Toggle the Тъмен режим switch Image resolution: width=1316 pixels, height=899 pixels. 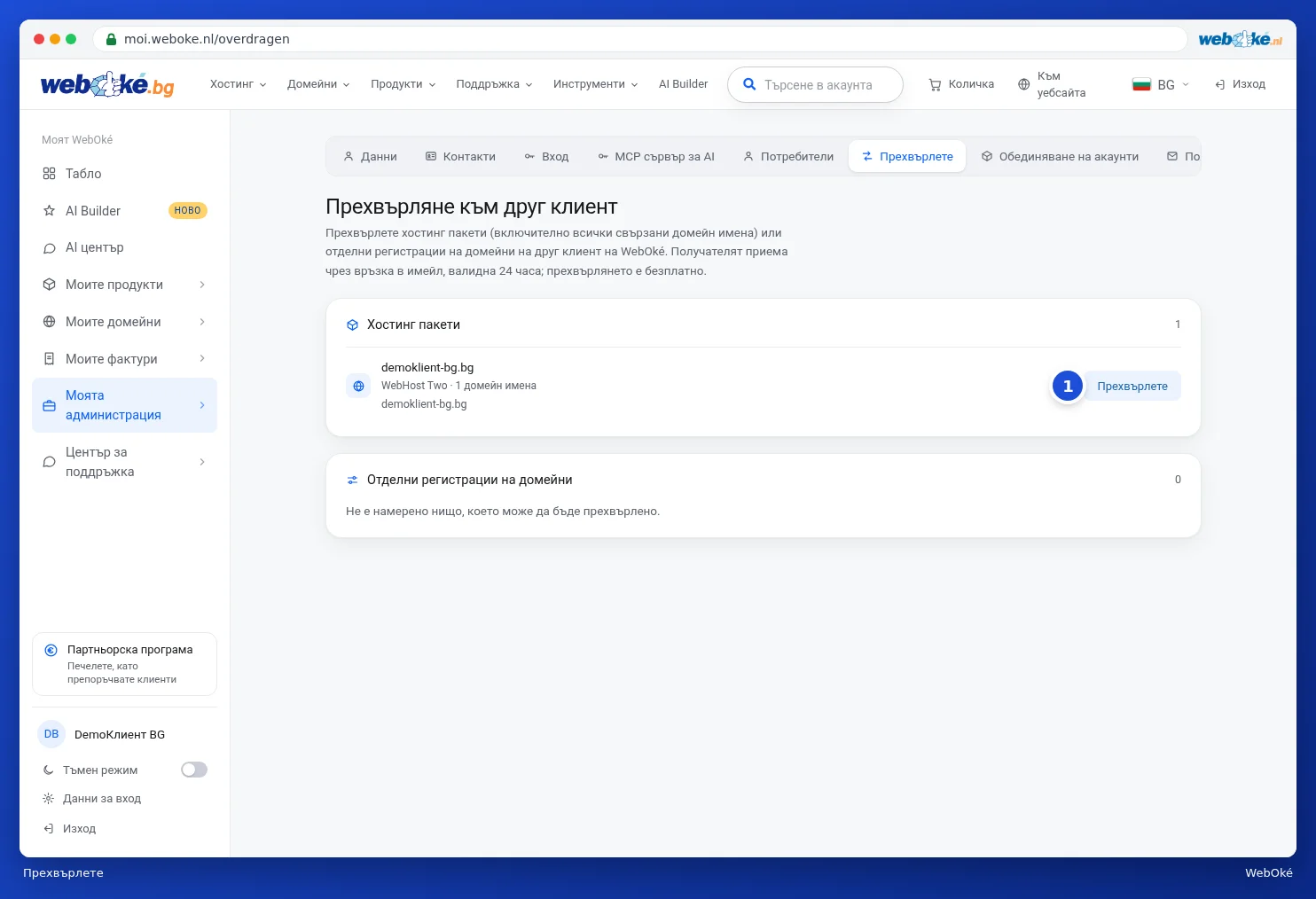point(194,770)
